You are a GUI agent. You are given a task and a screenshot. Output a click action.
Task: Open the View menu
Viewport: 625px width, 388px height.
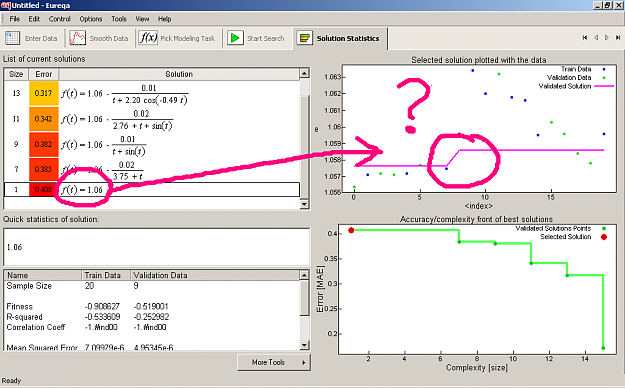point(142,19)
